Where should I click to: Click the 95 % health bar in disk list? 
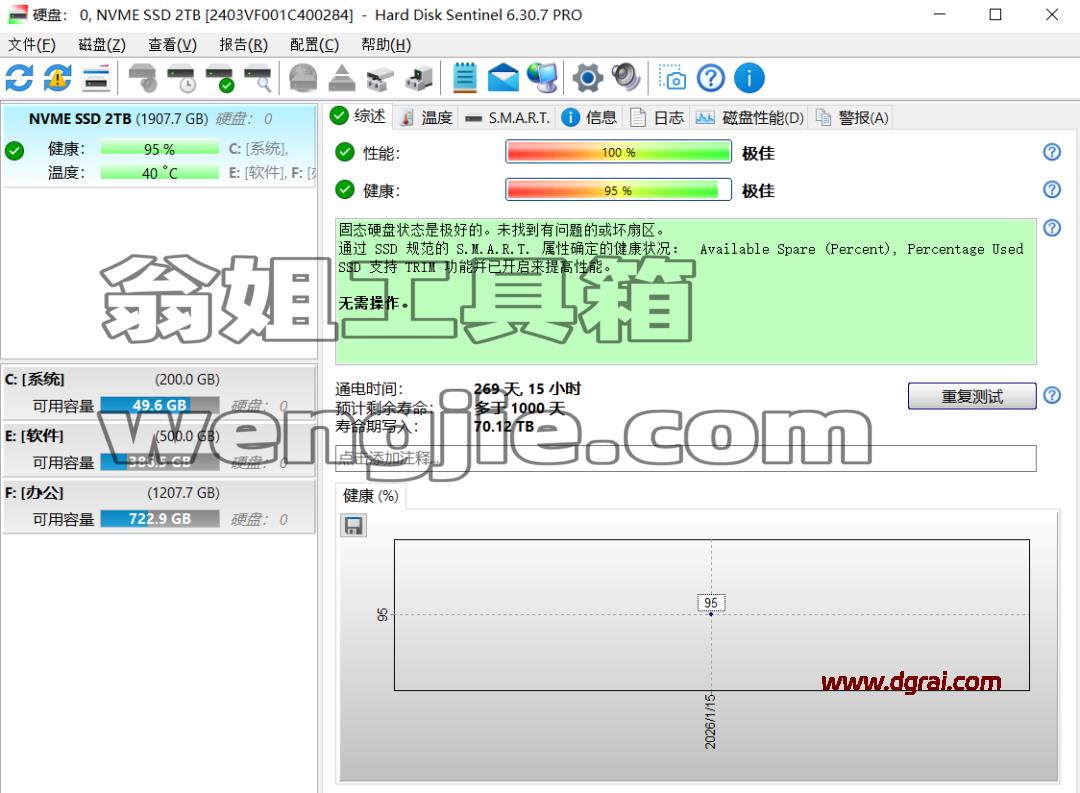point(160,149)
